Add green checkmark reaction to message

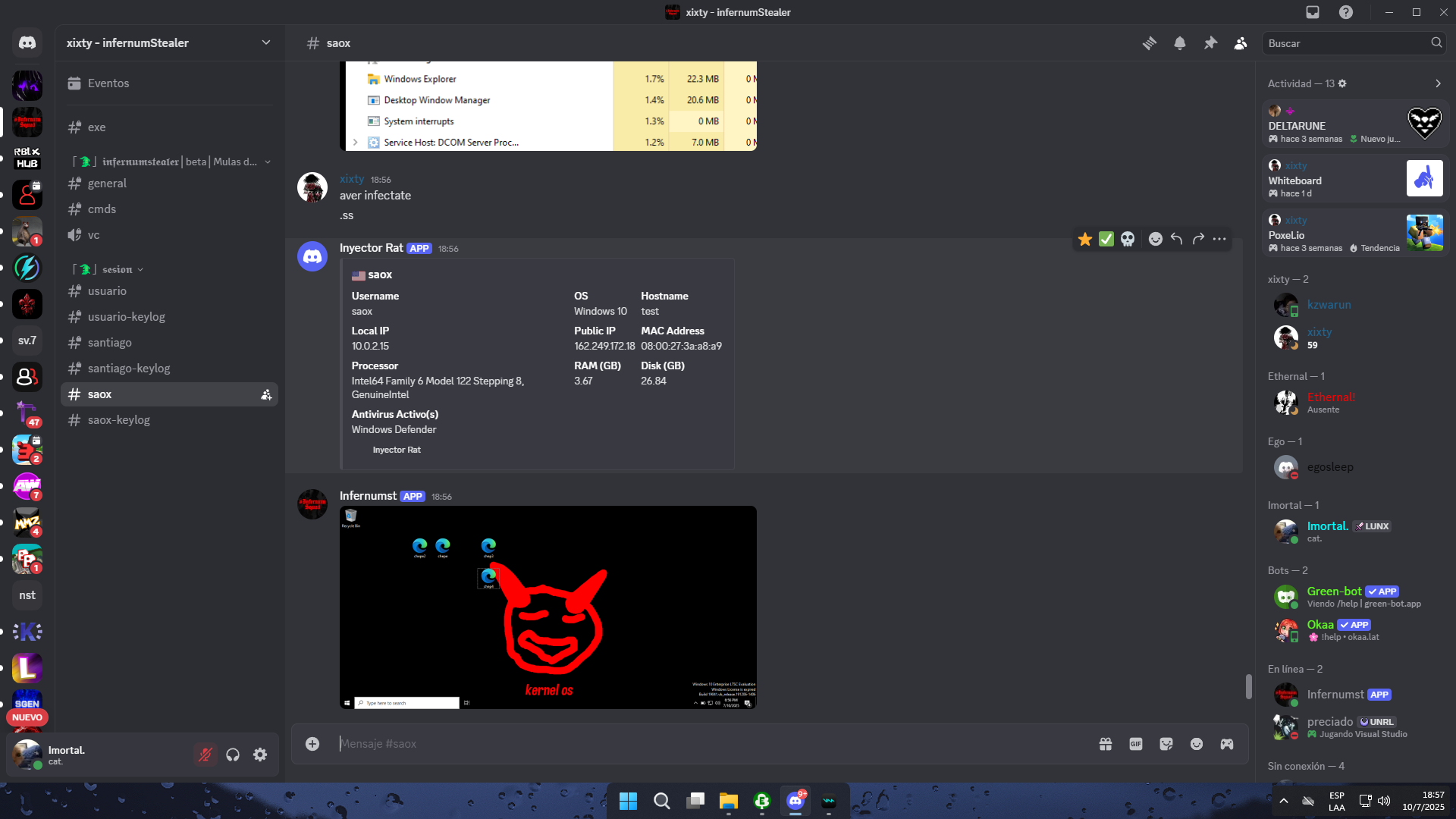1106,240
